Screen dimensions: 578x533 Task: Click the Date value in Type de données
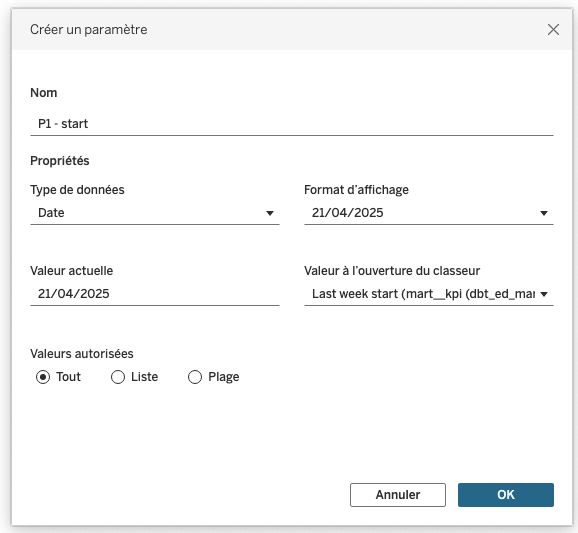pyautogui.click(x=51, y=213)
